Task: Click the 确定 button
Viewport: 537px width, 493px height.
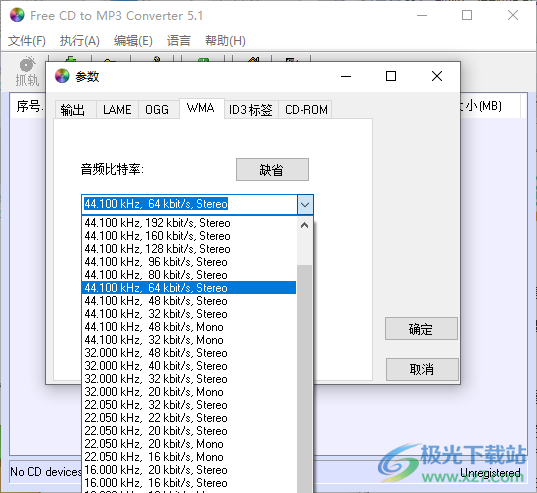Action: pyautogui.click(x=421, y=329)
